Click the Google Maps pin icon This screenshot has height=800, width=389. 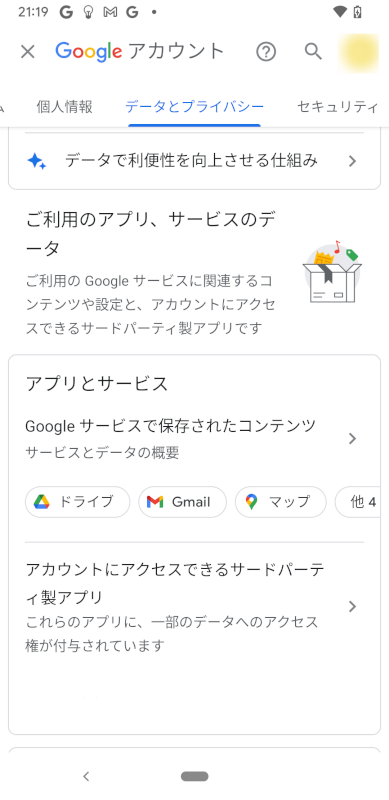tap(251, 502)
